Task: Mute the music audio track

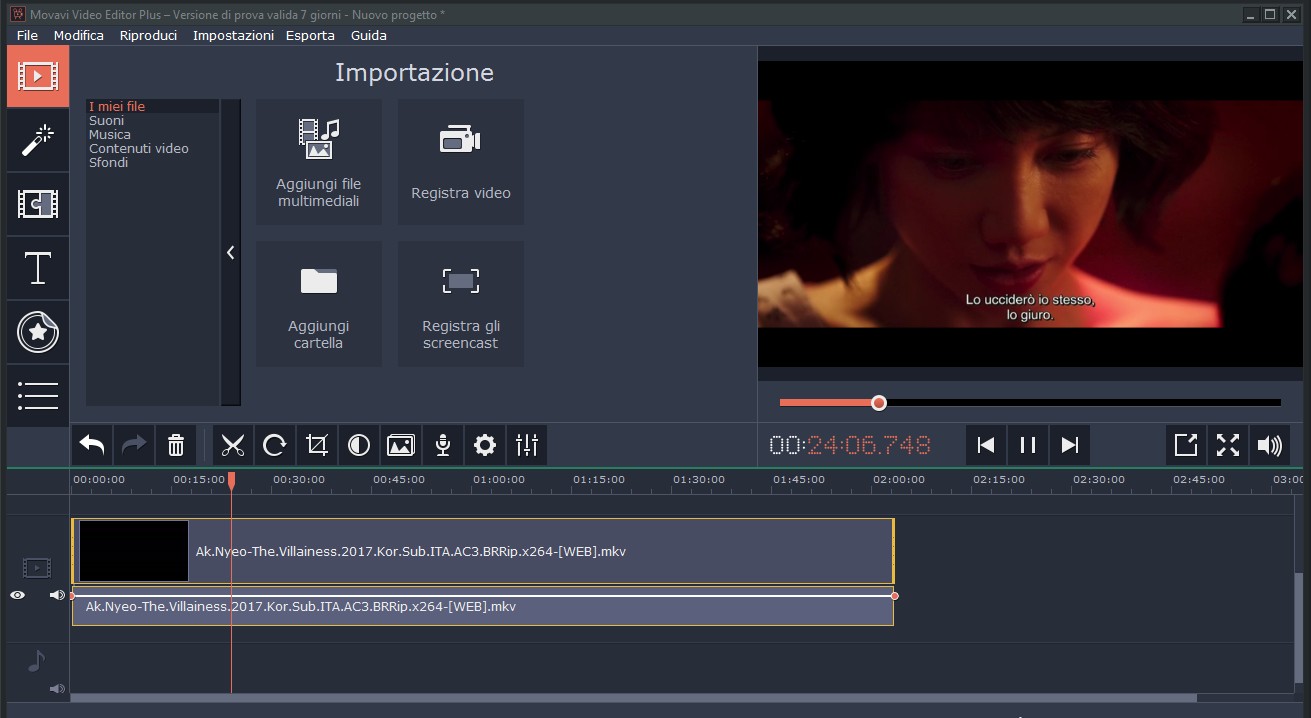Action: (57, 688)
